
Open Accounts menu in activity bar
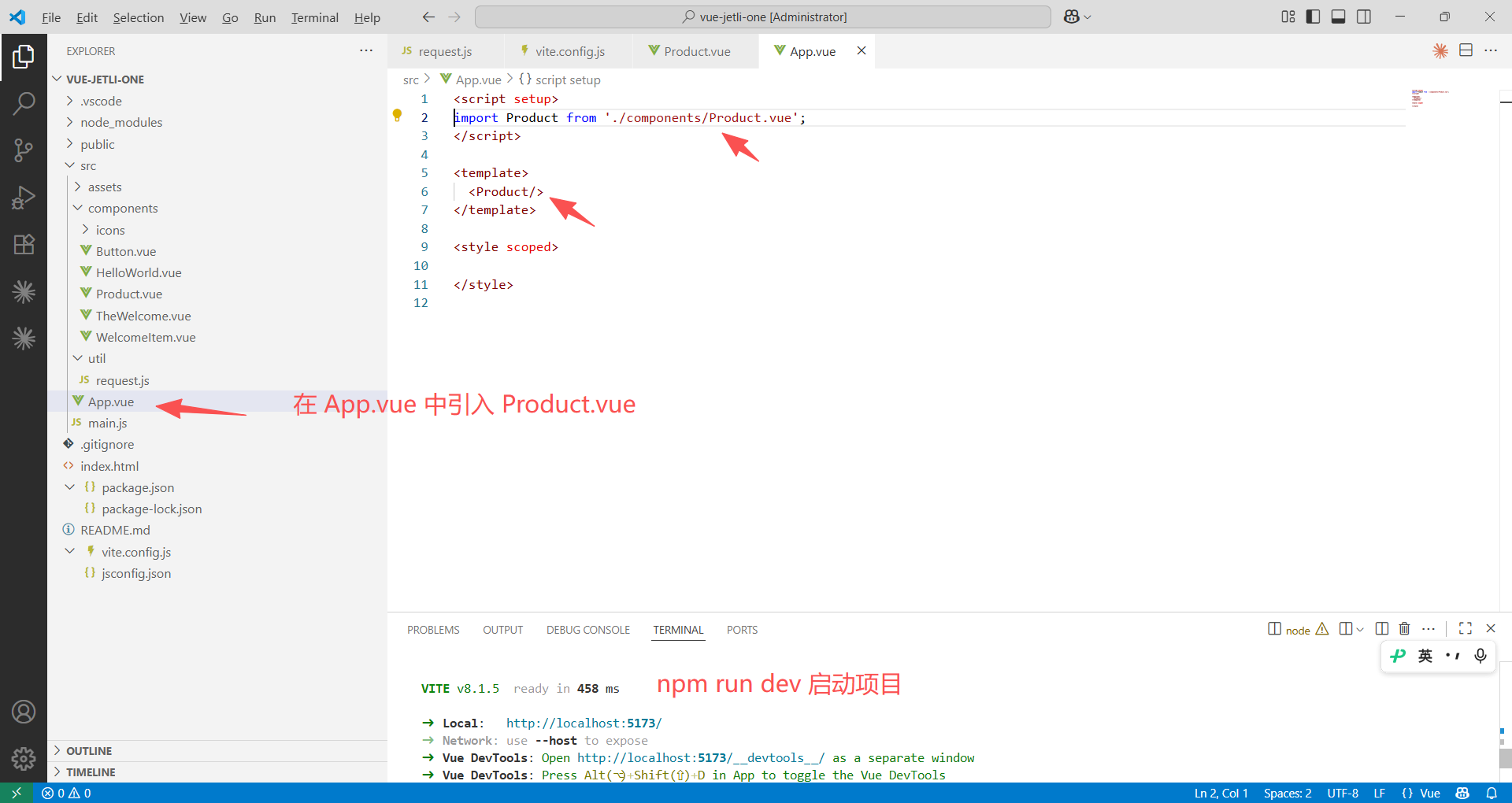coord(24,712)
